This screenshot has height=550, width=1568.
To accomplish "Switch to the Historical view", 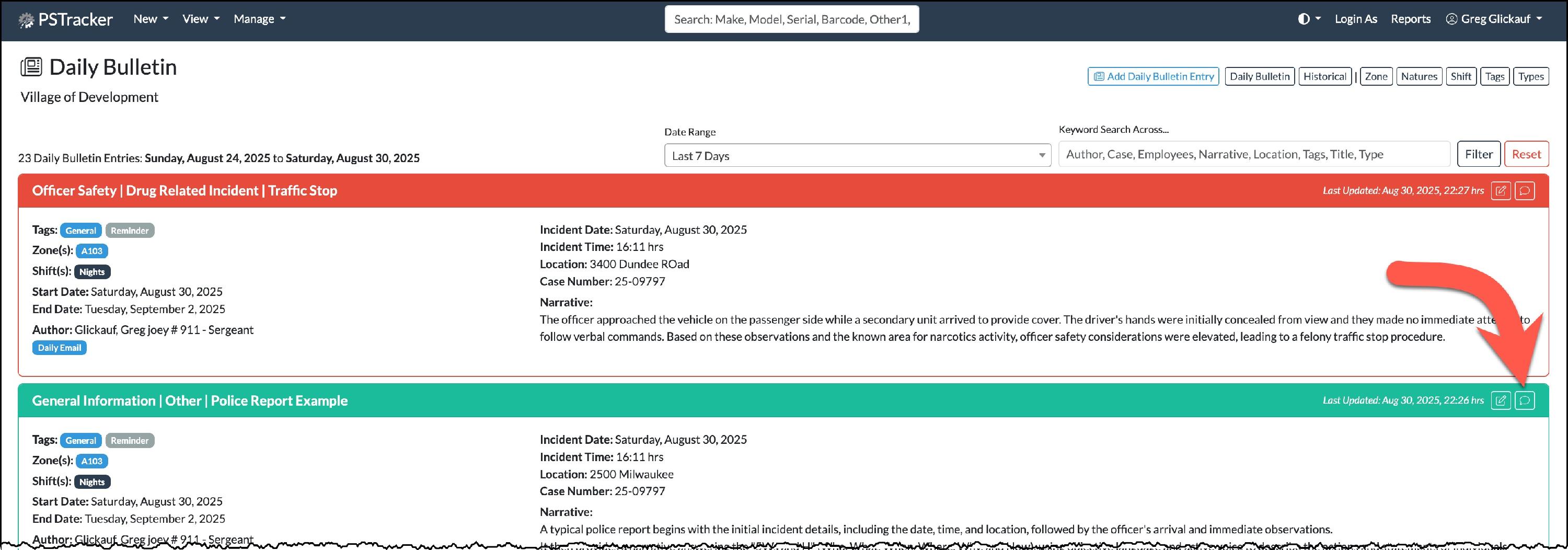I will [x=1324, y=76].
